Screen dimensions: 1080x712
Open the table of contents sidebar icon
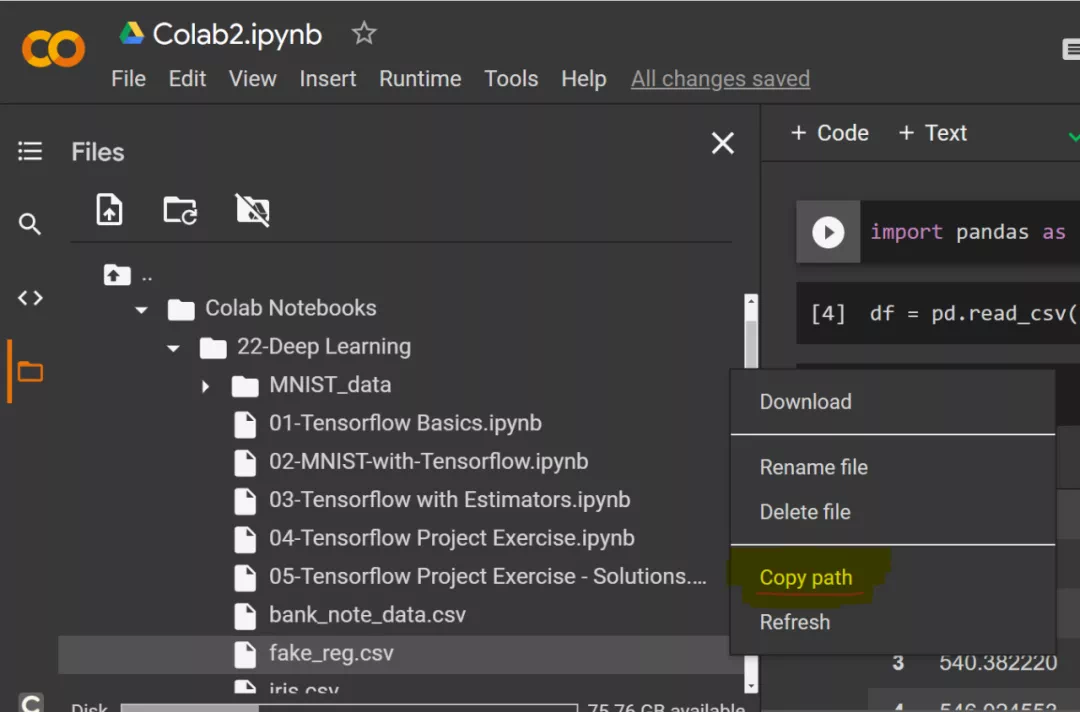(x=30, y=151)
